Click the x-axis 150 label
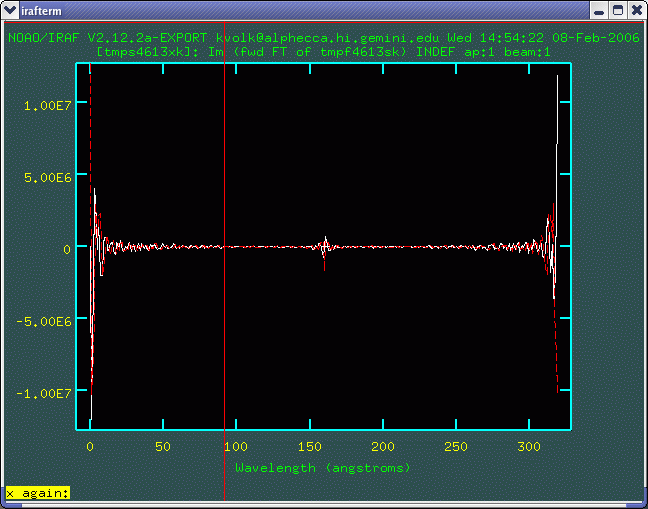648x509 pixels. coord(310,447)
